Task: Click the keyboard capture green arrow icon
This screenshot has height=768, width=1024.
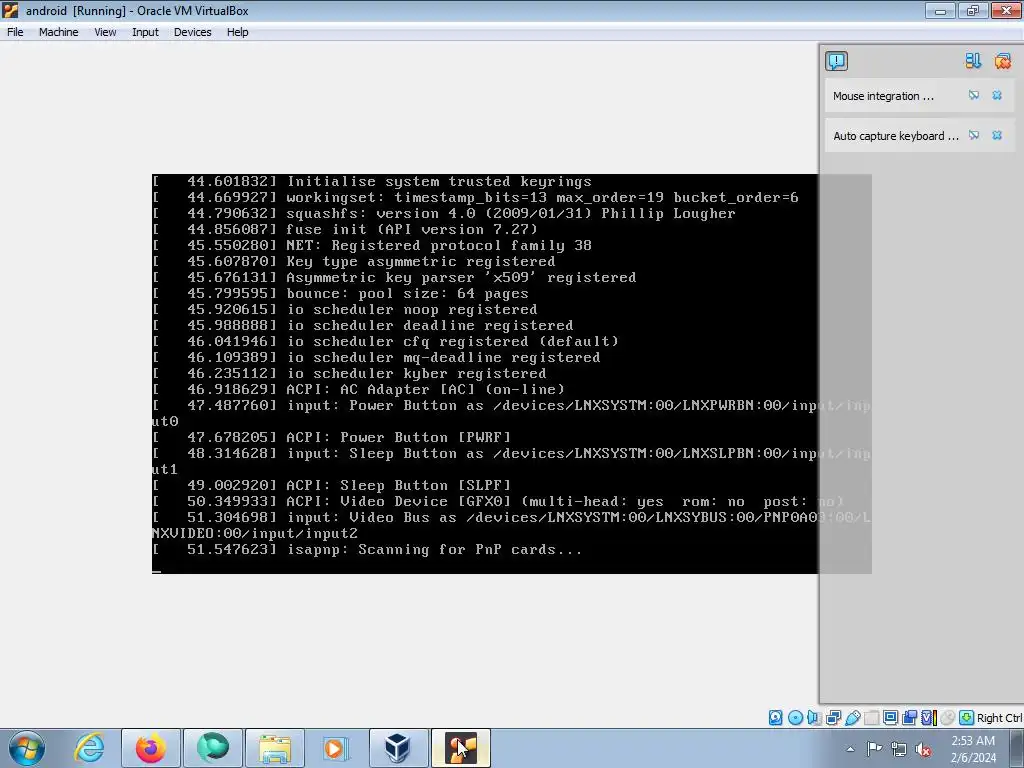Action: click(967, 718)
